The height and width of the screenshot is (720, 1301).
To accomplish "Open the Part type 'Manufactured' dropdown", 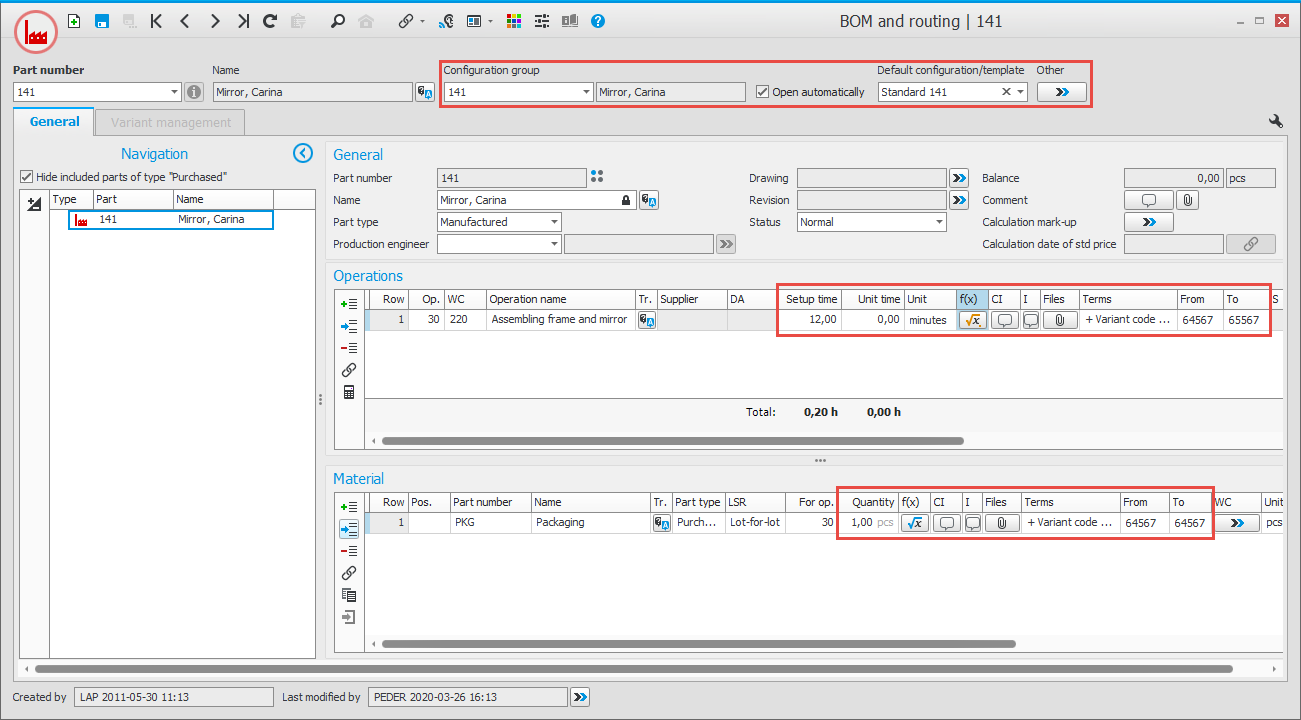I will click(x=553, y=221).
